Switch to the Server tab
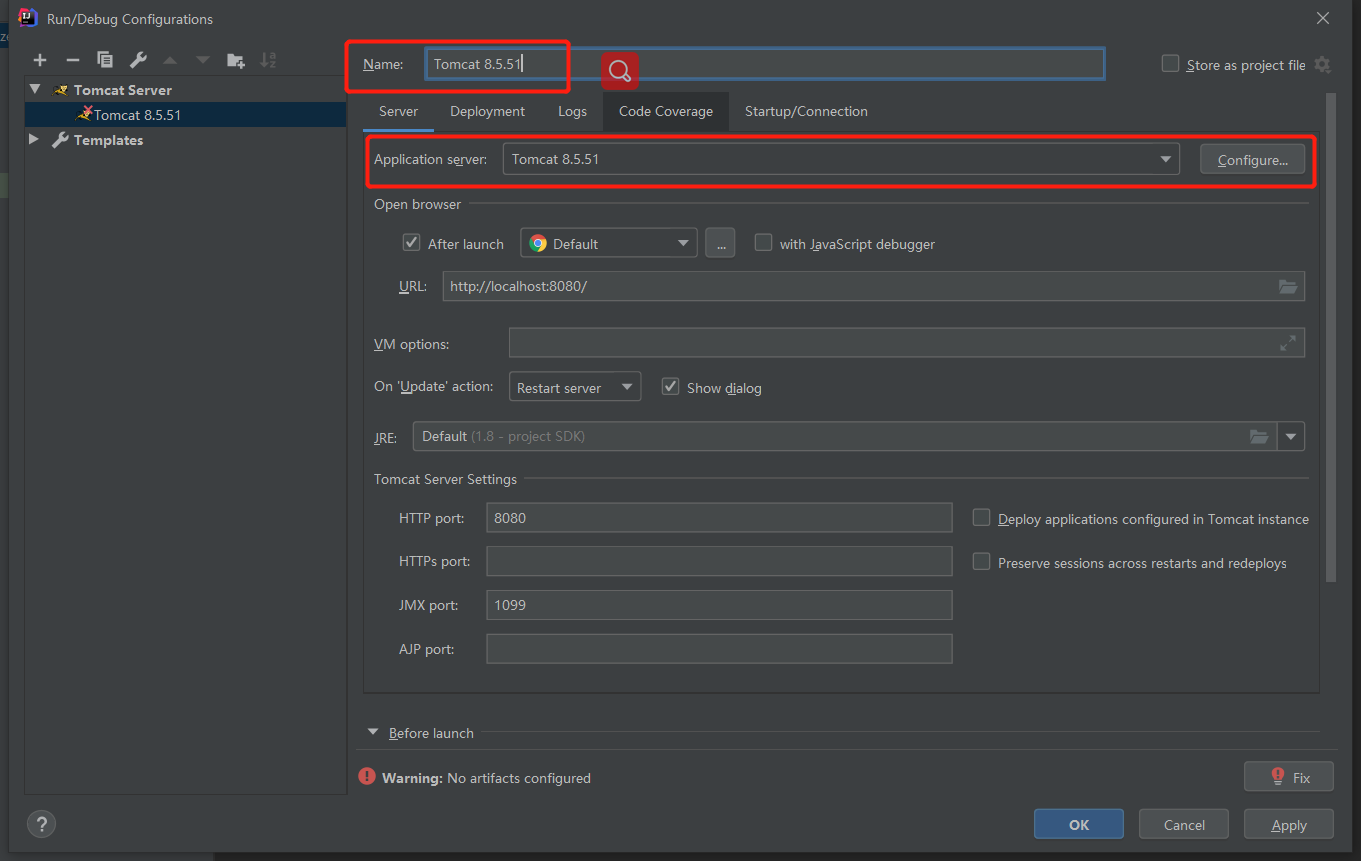 click(398, 111)
